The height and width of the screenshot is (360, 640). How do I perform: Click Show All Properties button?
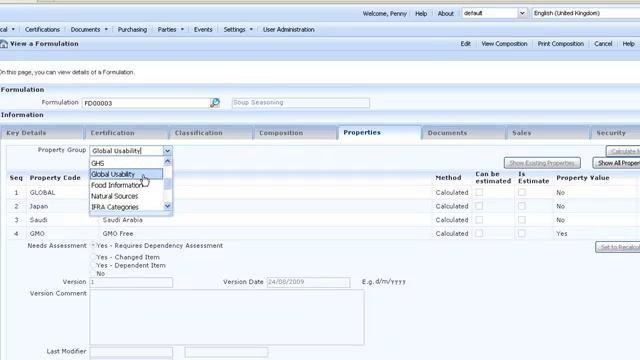click(x=617, y=163)
